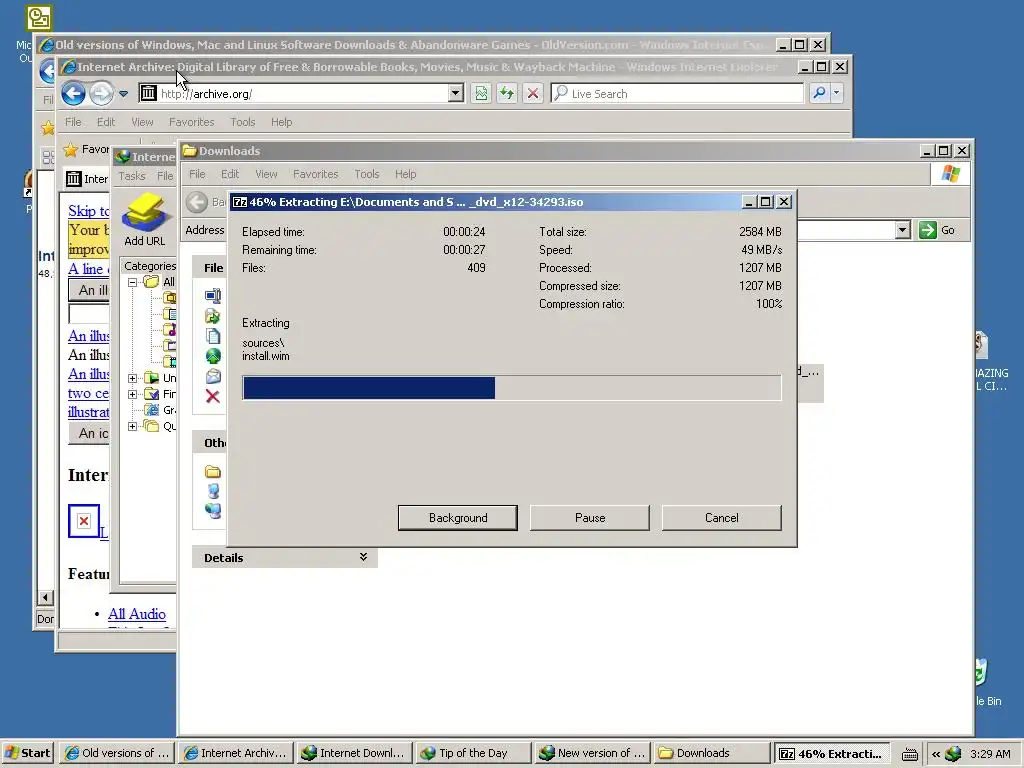Go back in Internet Explorer archive.org window

[x=74, y=93]
